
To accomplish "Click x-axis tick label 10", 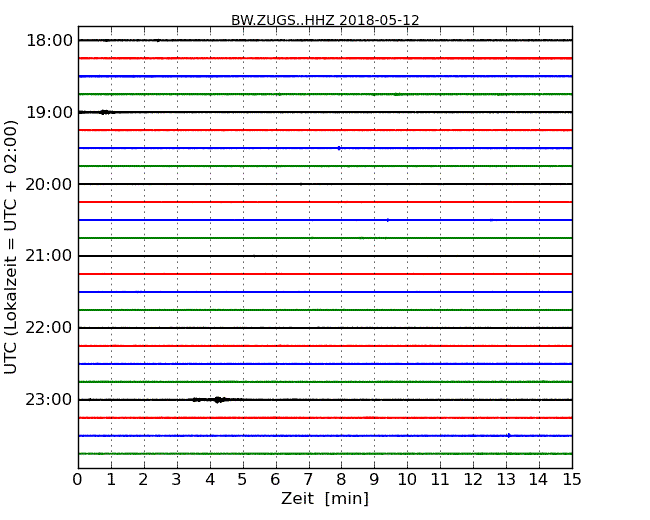I will coord(407,480).
